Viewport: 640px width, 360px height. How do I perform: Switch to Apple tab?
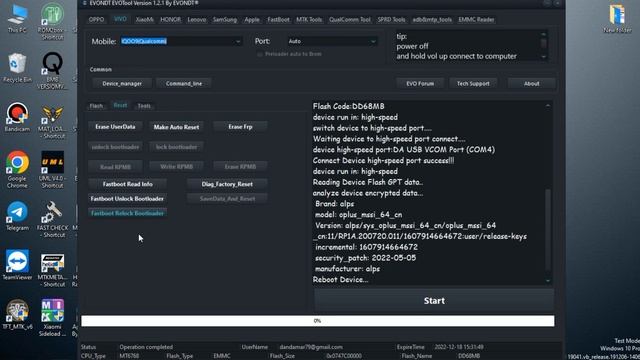coord(252,20)
